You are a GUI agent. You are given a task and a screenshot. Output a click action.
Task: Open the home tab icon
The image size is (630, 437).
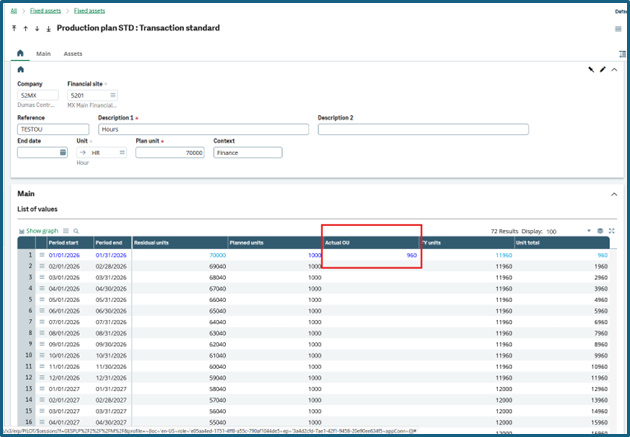pyautogui.click(x=20, y=53)
